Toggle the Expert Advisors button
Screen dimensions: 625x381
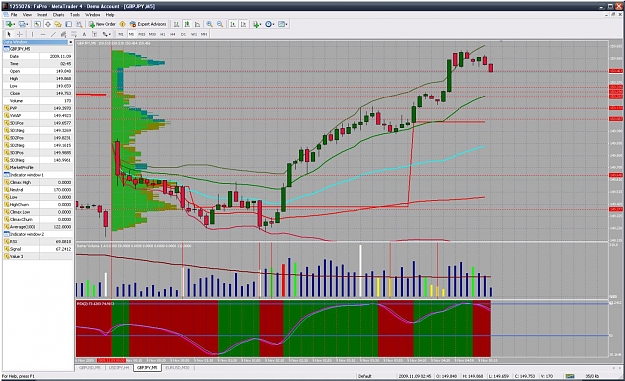(148, 24)
